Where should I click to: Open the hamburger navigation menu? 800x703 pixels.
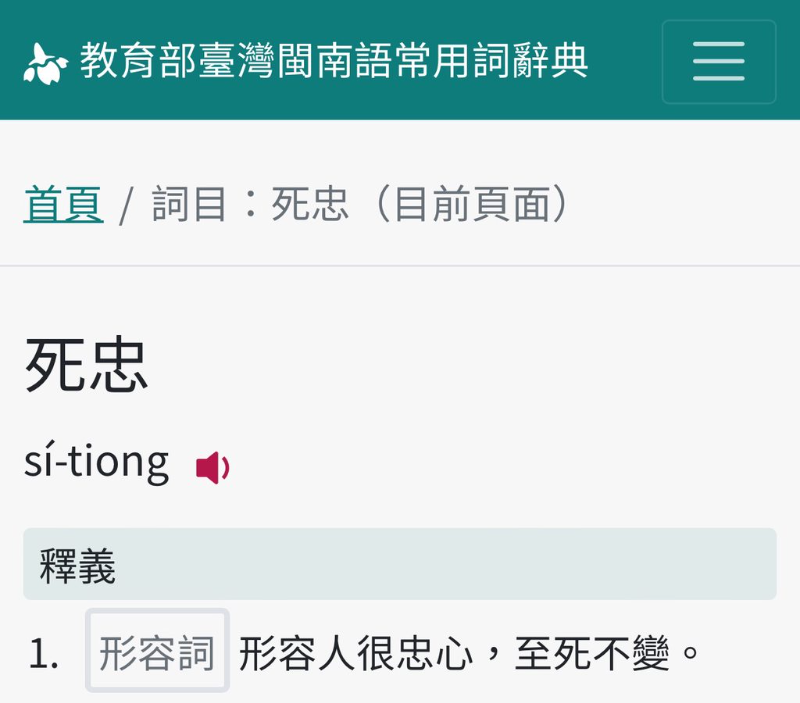[x=718, y=62]
